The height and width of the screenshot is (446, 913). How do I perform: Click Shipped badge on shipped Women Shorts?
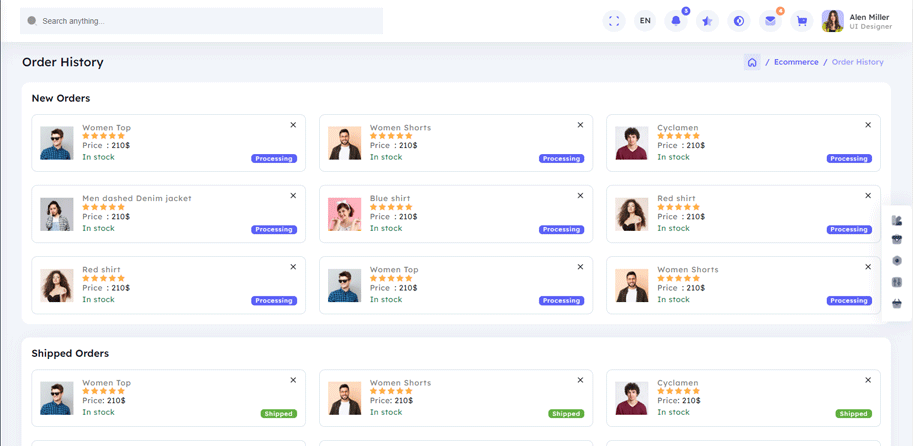tap(566, 414)
